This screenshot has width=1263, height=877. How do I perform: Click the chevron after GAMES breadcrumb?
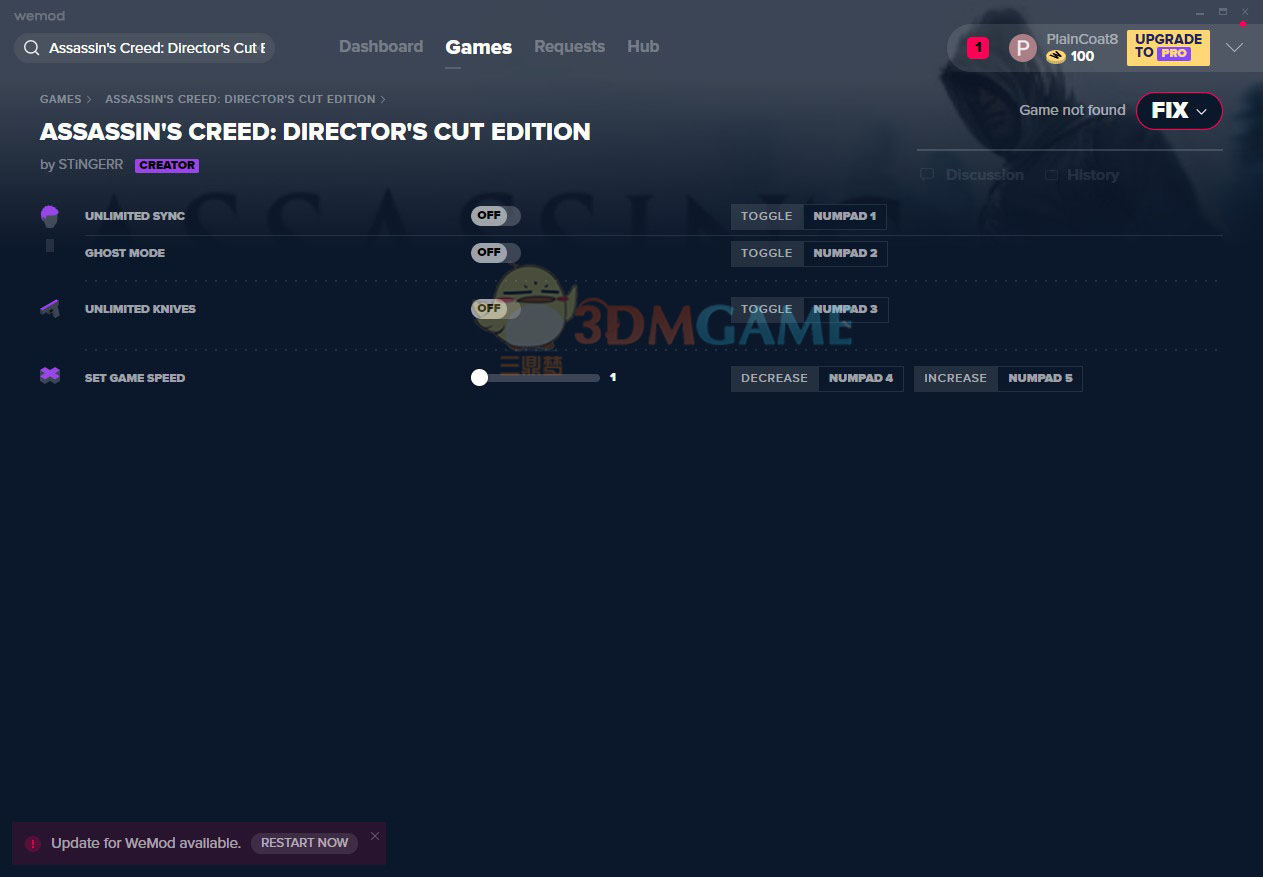[89, 99]
